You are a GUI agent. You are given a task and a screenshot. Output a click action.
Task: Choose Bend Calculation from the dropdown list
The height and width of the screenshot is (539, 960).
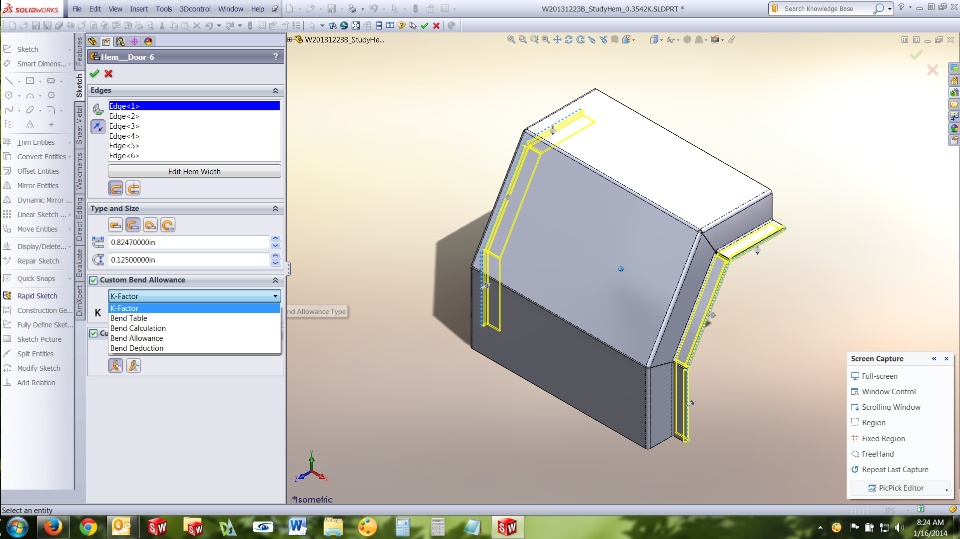click(x=194, y=328)
